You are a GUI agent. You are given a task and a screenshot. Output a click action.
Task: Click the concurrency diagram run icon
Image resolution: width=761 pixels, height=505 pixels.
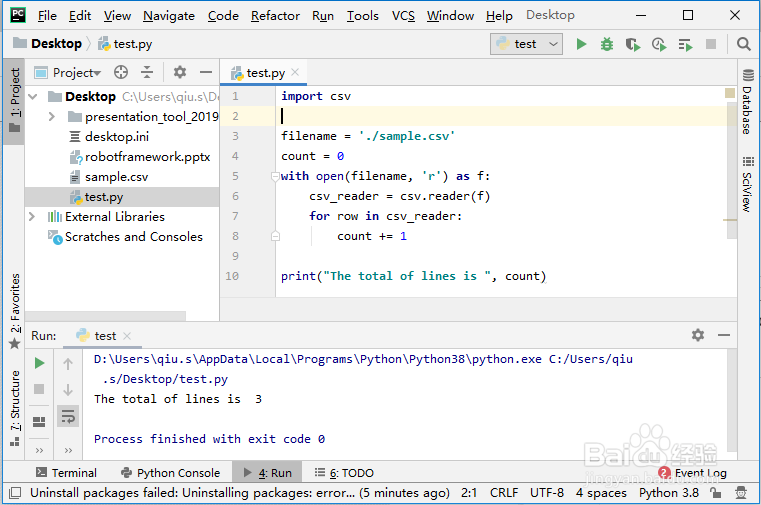[x=685, y=45]
